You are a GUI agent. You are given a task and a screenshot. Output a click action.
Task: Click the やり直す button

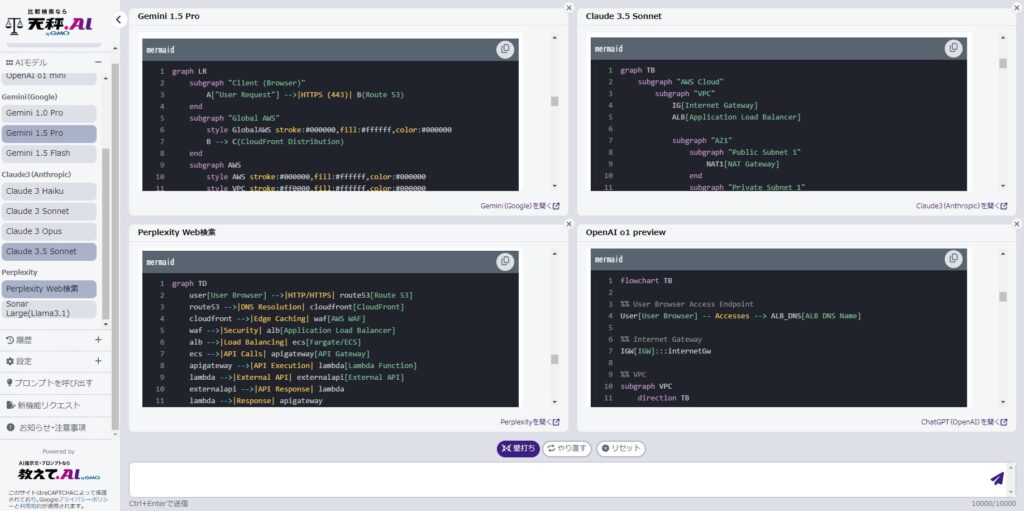pyautogui.click(x=567, y=449)
